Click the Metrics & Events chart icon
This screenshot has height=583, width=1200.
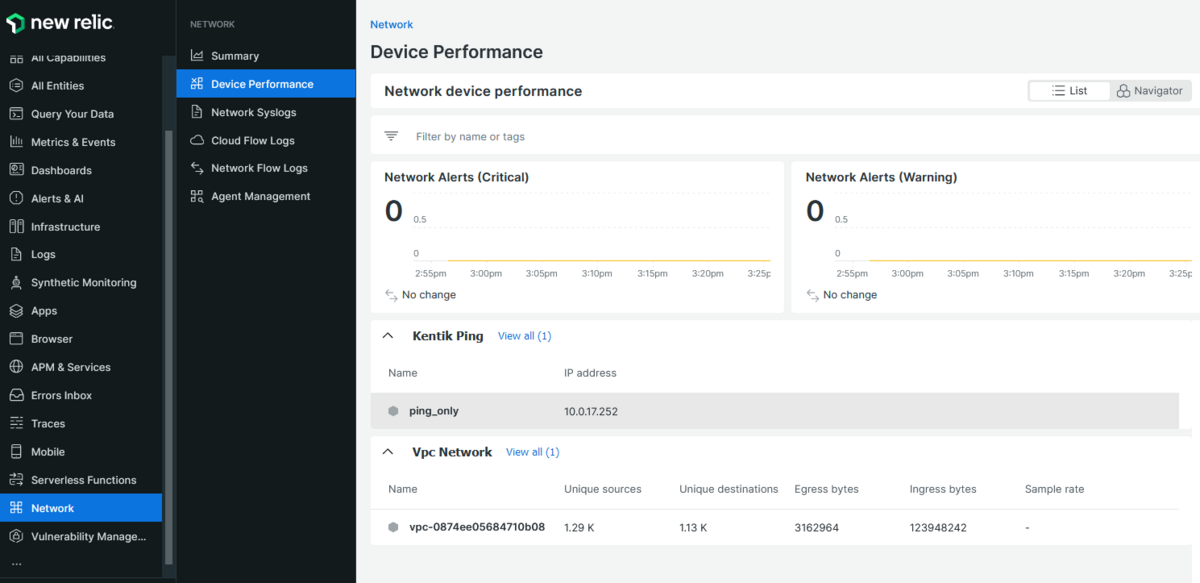pyautogui.click(x=16, y=142)
